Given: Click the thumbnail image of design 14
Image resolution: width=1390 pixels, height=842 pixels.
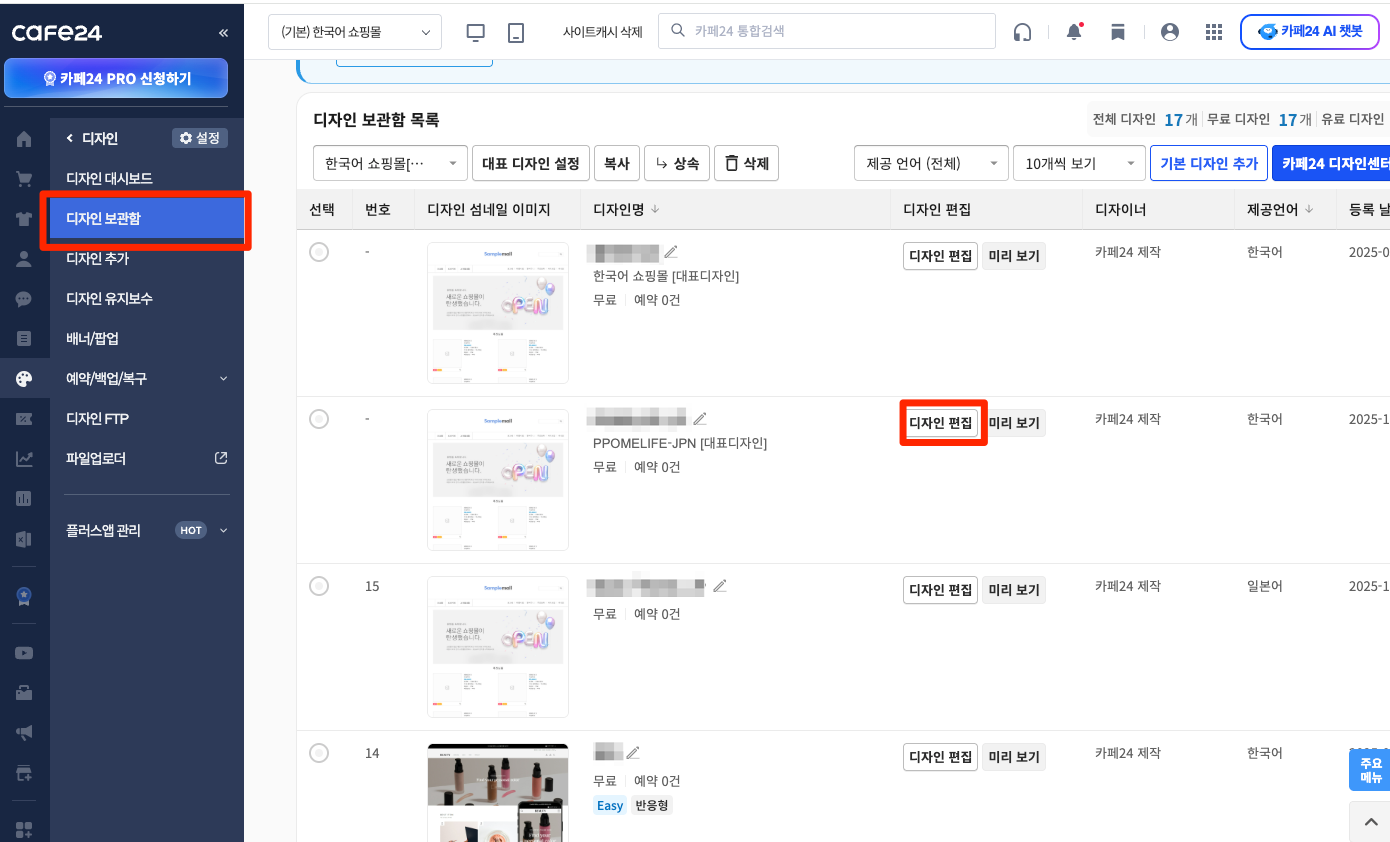Looking at the screenshot, I should (x=497, y=790).
